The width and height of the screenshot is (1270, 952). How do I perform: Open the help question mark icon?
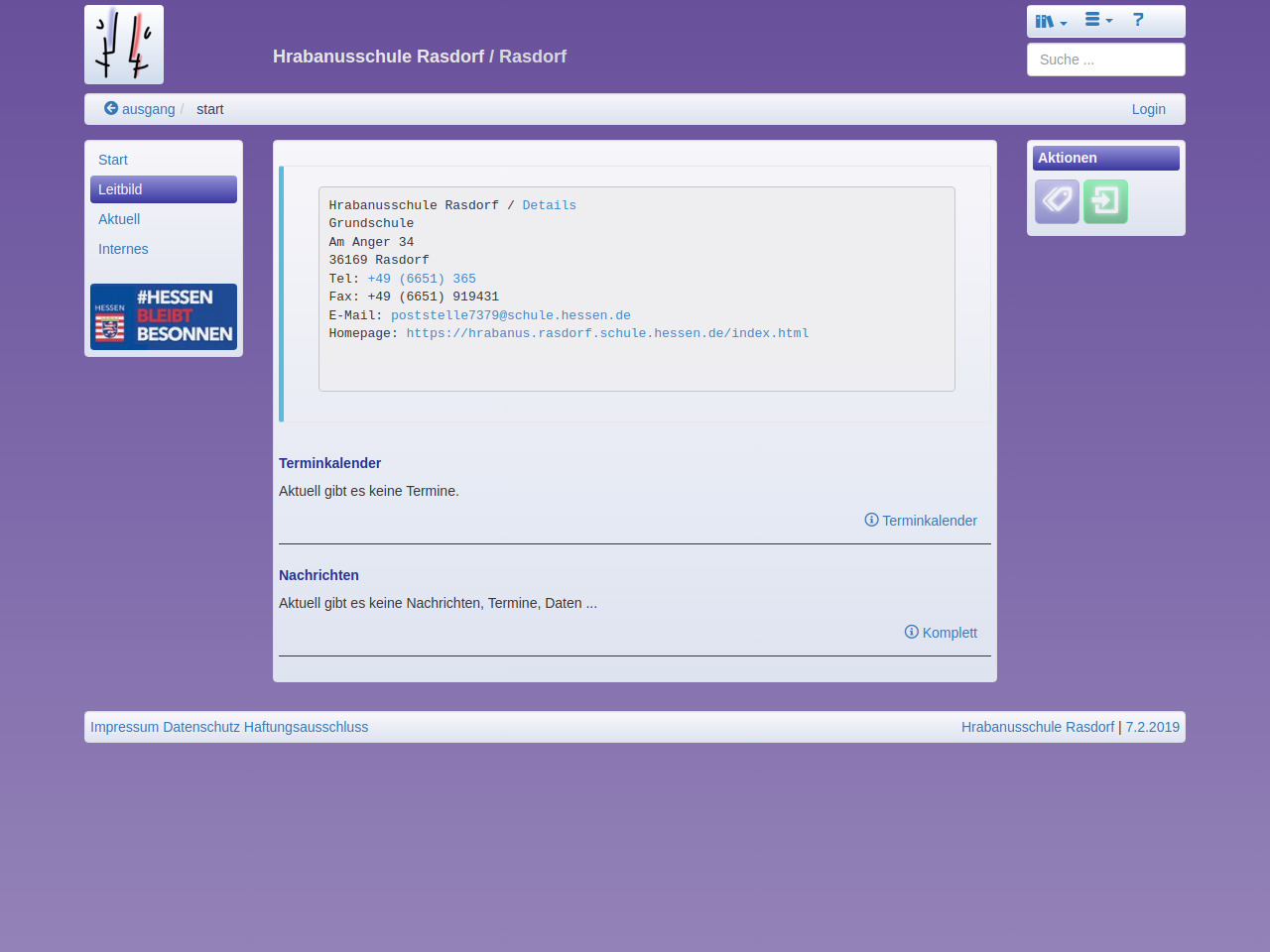click(1138, 21)
